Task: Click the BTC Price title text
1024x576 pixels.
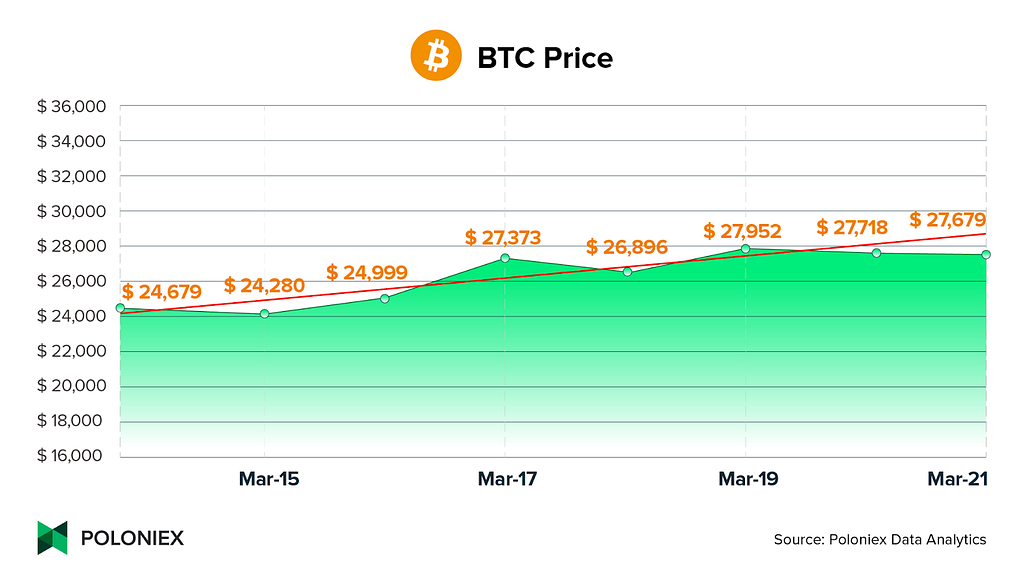Action: click(545, 58)
